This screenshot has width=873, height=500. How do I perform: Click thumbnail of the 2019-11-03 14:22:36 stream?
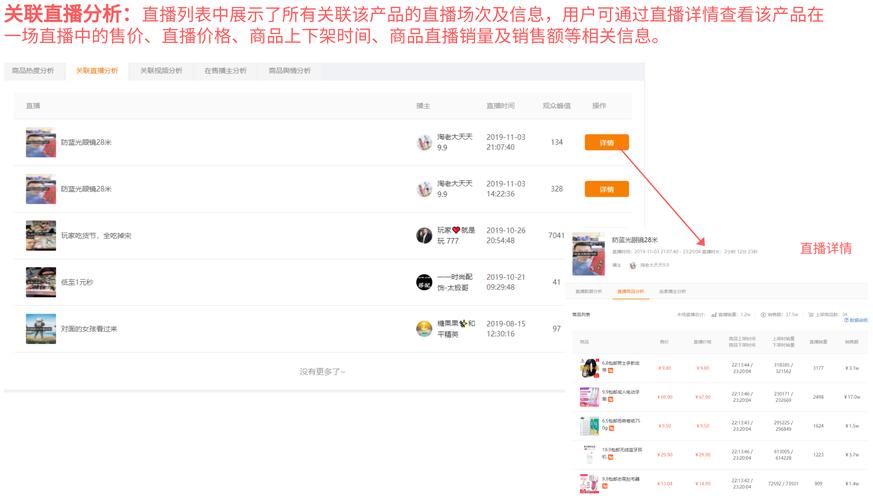tap(41, 189)
